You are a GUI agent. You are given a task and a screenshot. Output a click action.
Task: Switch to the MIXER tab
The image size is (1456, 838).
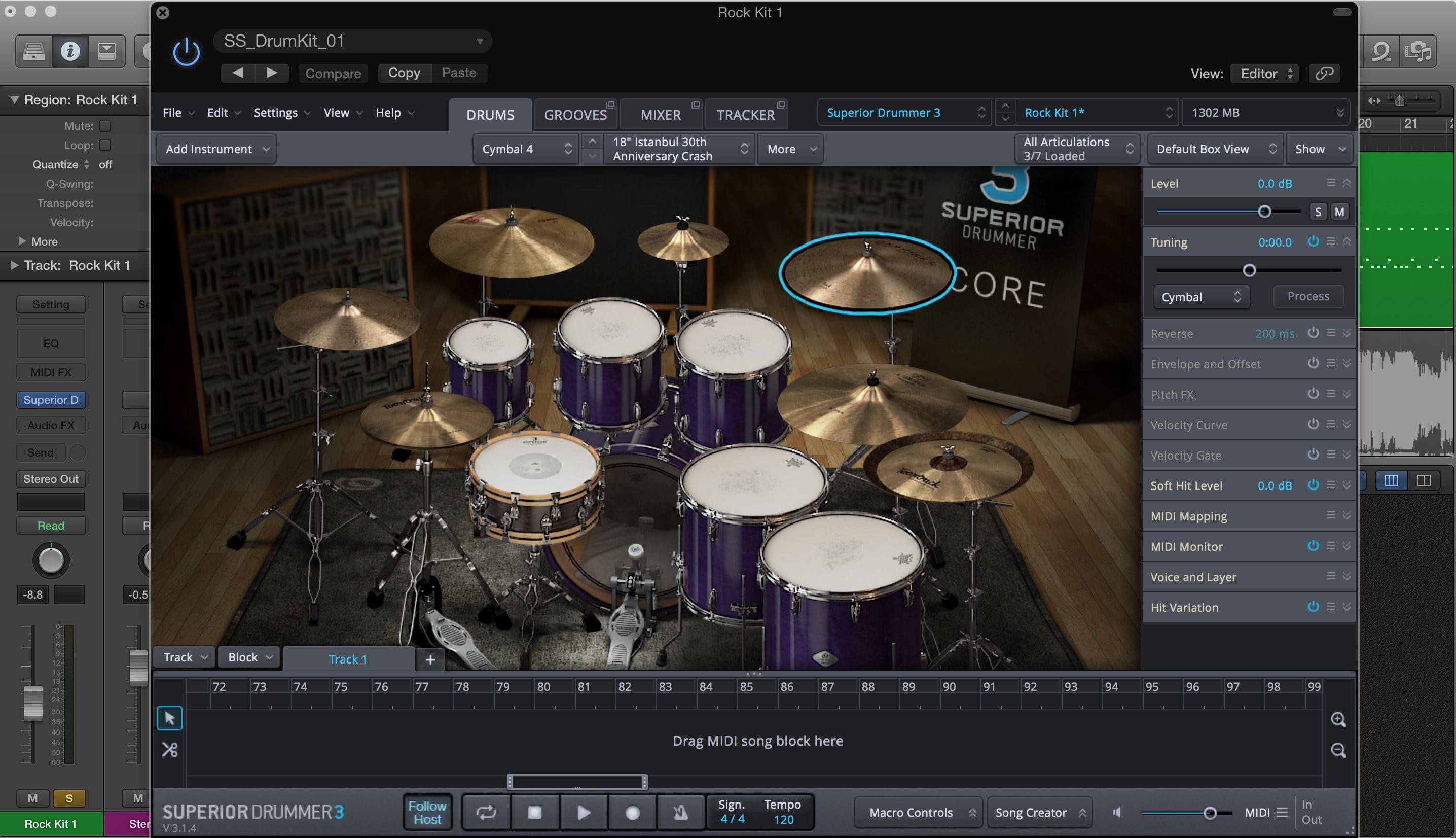coord(661,115)
